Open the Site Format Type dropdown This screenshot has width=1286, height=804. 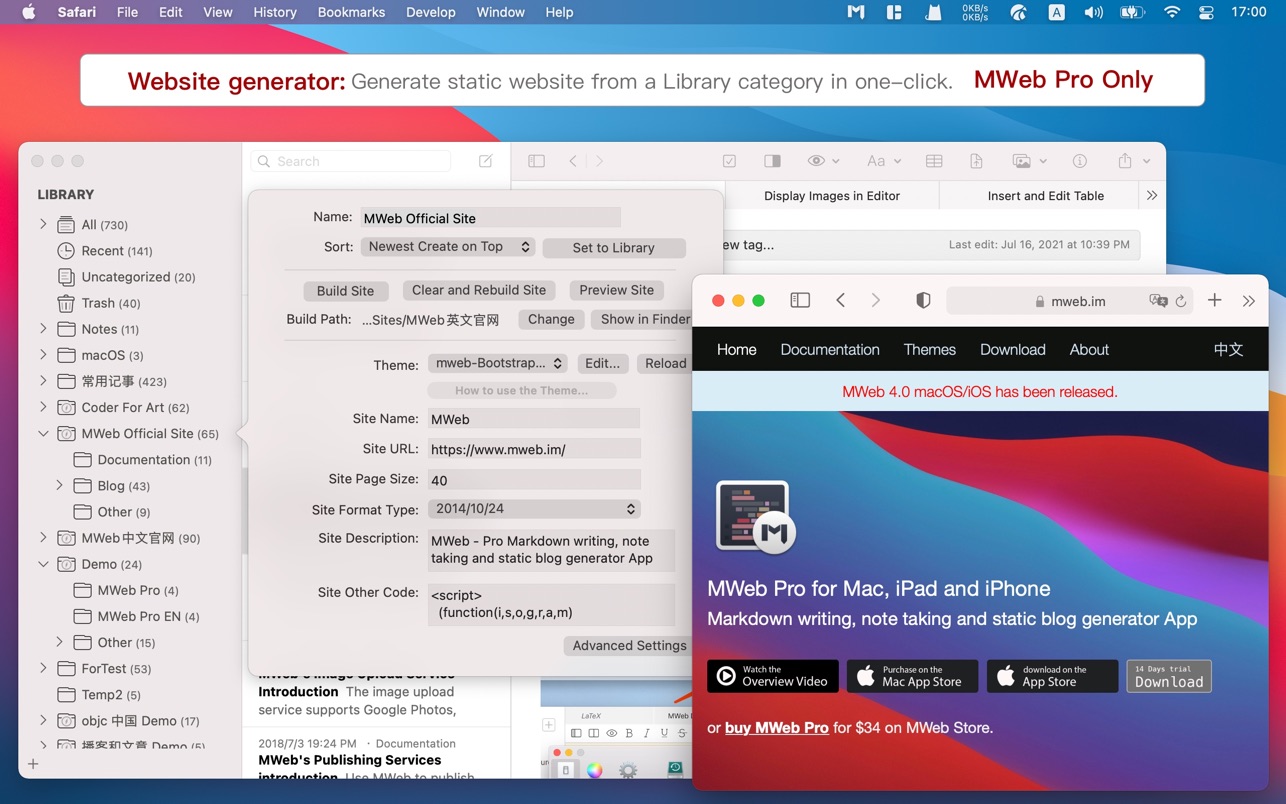[x=534, y=509]
